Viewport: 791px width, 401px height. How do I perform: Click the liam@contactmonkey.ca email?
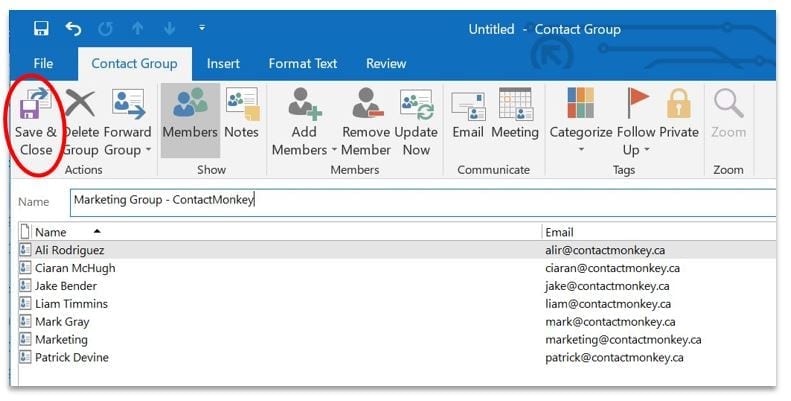(608, 304)
